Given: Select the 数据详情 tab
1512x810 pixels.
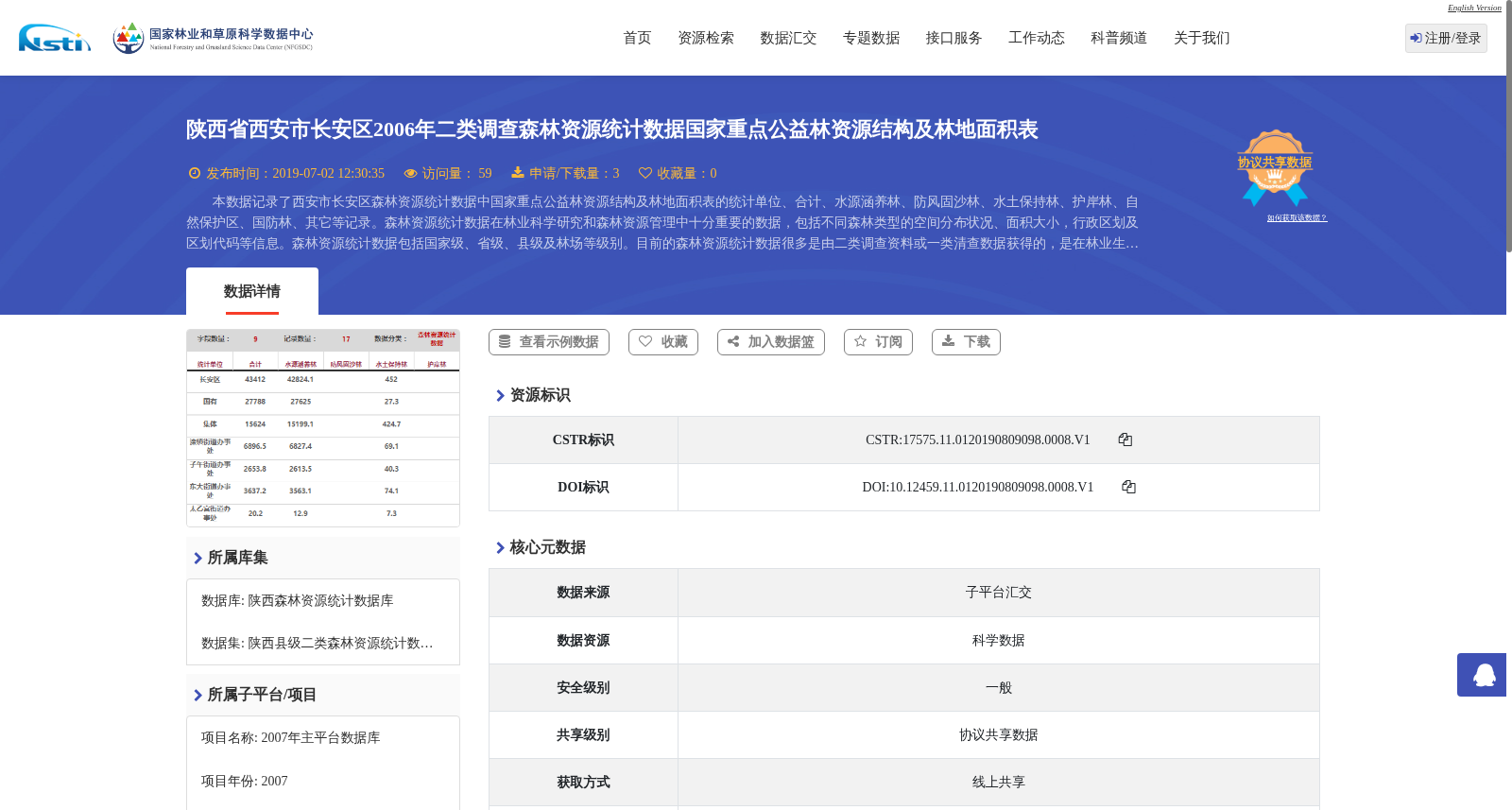Looking at the screenshot, I should coord(252,291).
